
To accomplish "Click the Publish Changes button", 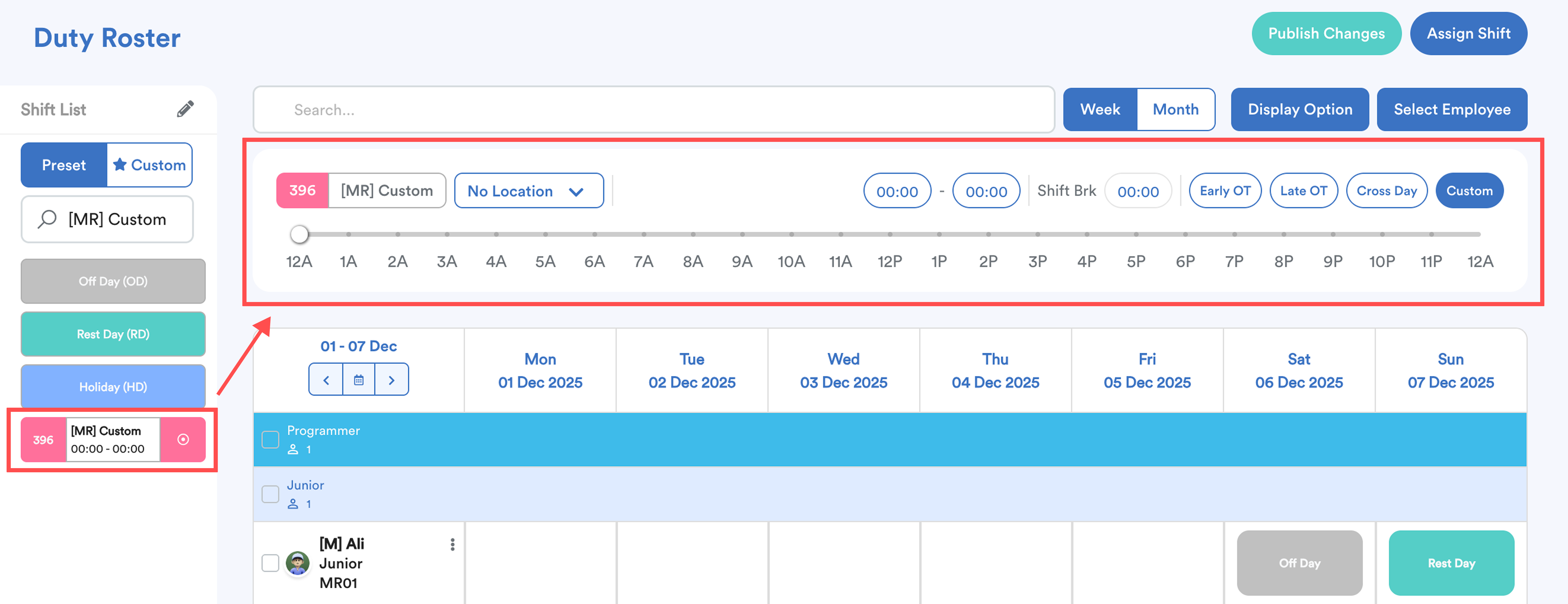I will (x=1326, y=34).
